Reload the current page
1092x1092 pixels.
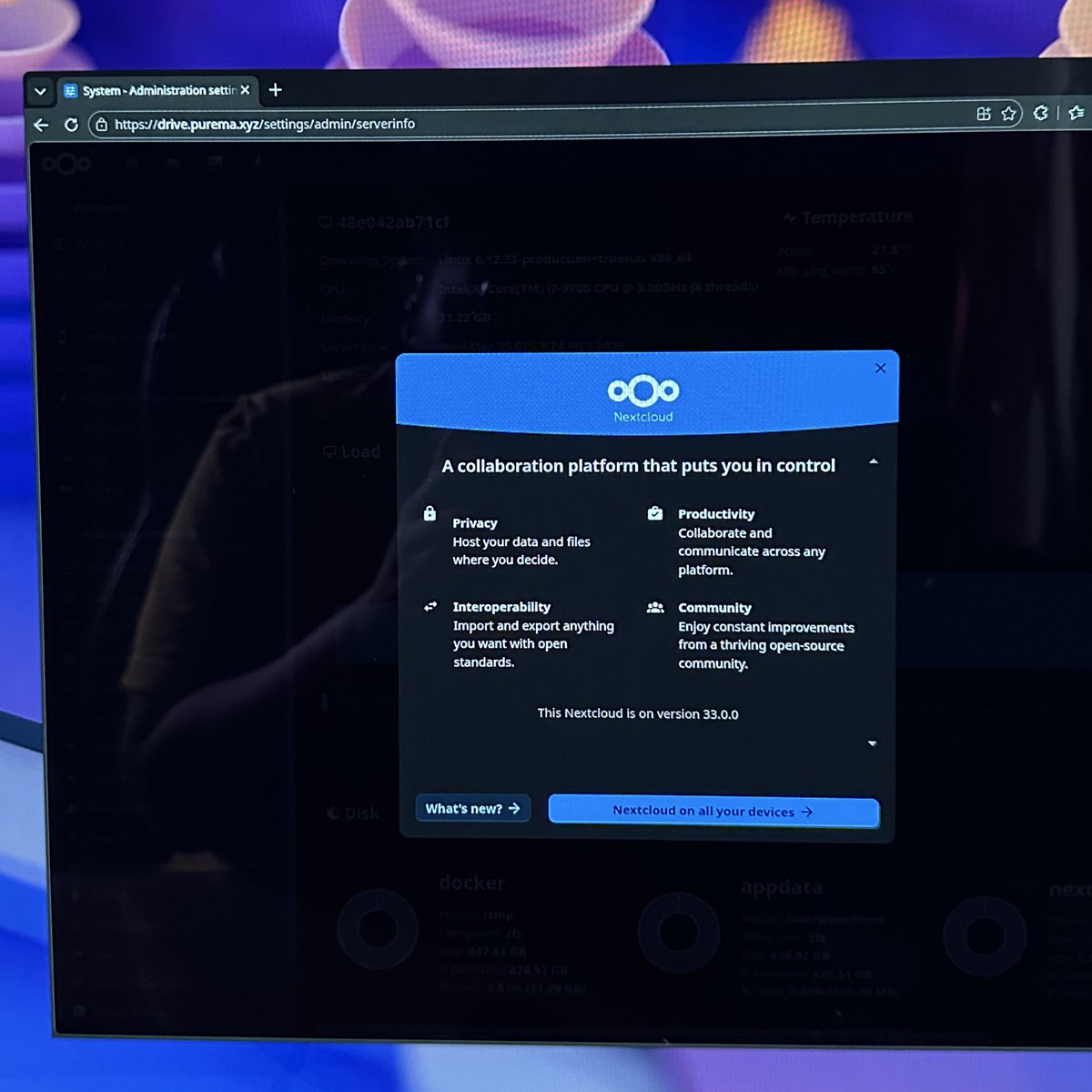coord(71,125)
